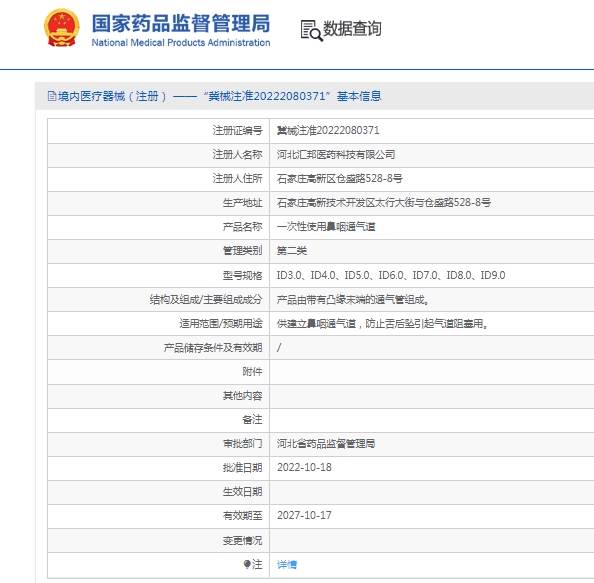Click the 备注 label
This screenshot has width=594, height=583.
pyautogui.click(x=252, y=419)
